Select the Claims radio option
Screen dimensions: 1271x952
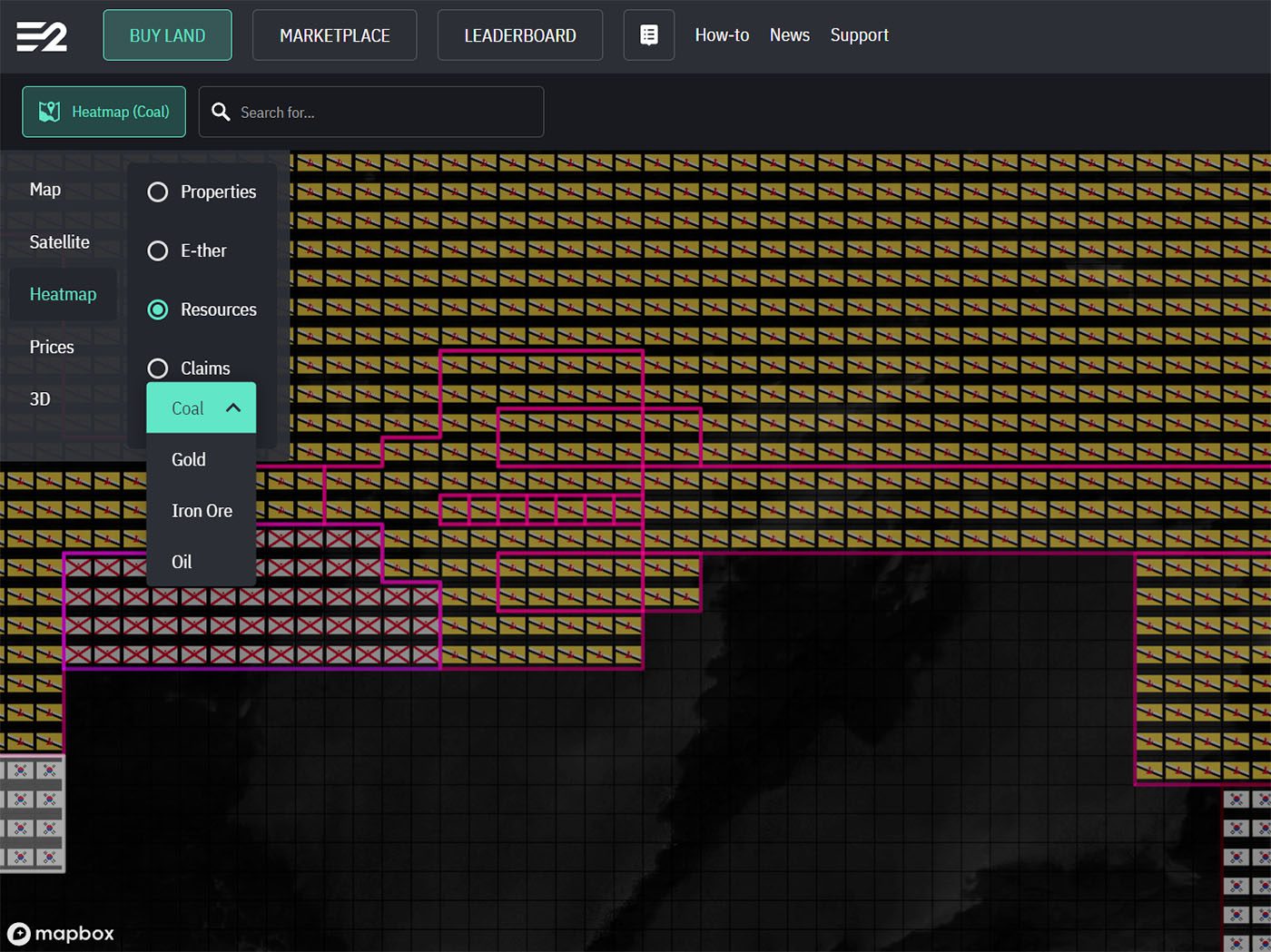158,368
